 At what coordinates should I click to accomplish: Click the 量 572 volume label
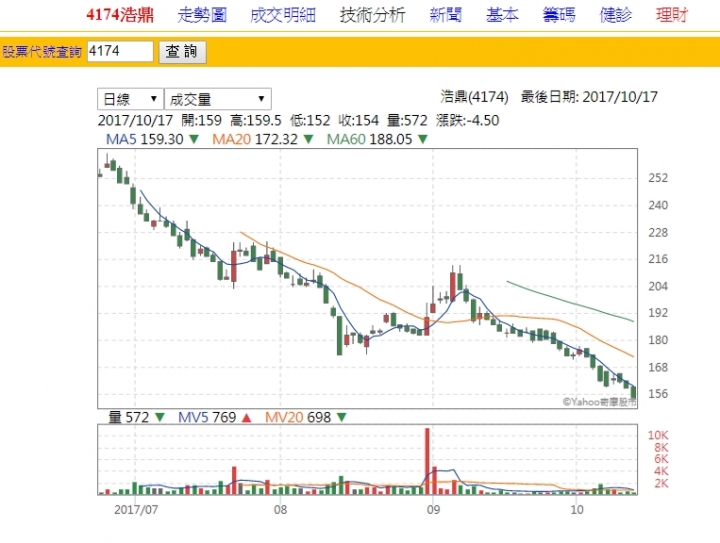coord(129,417)
